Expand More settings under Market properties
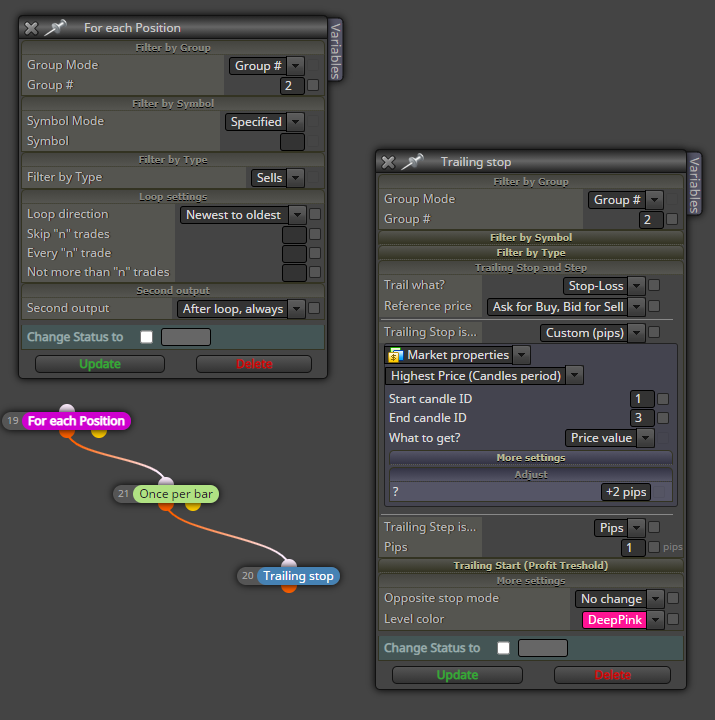This screenshot has width=715, height=720. (x=531, y=458)
